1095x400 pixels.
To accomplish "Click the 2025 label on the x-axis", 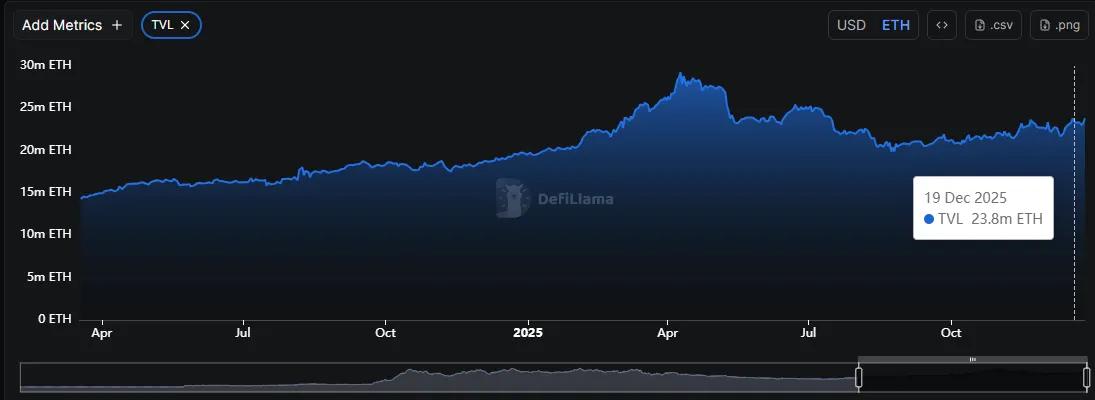I will (x=526, y=333).
